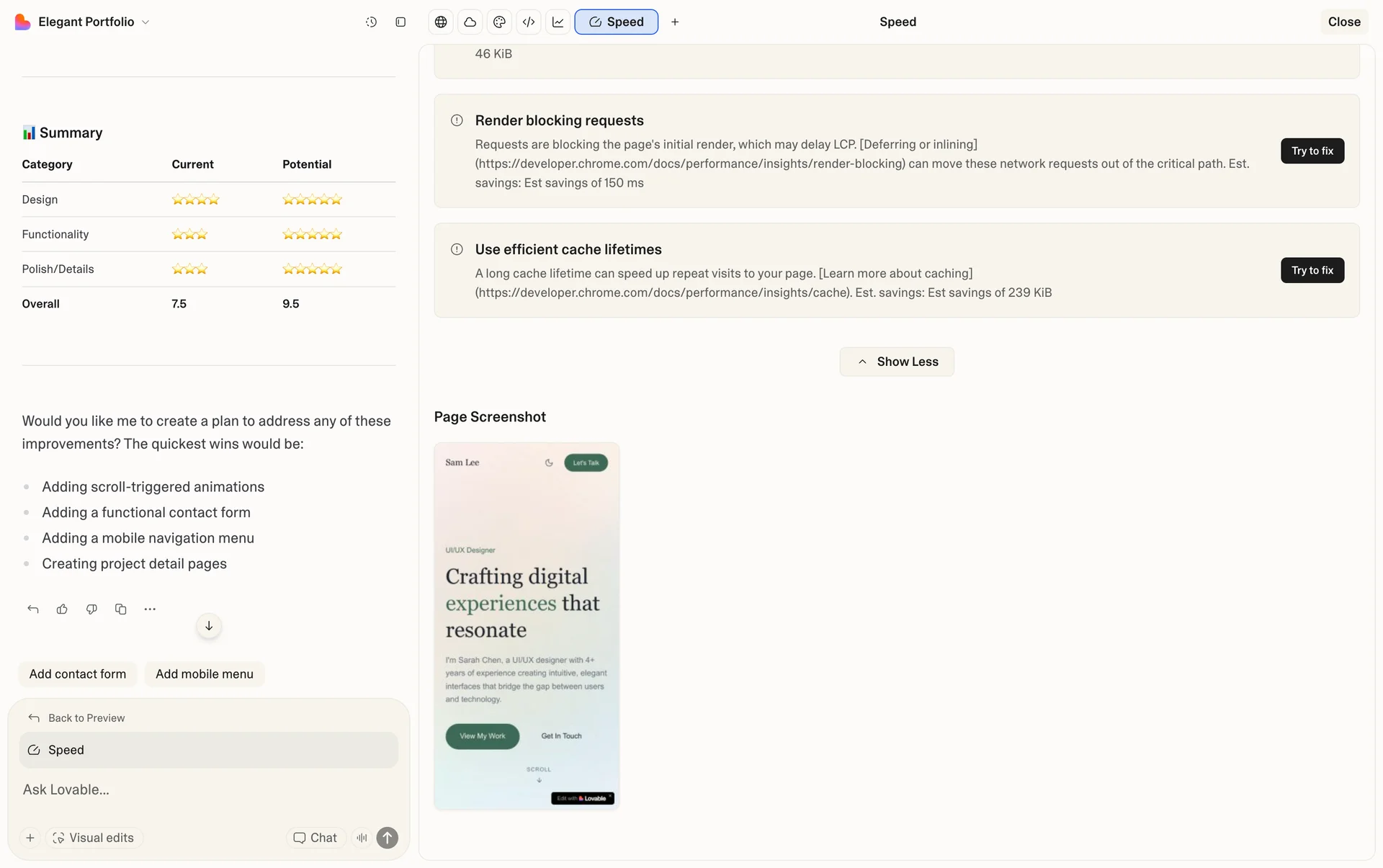The height and width of the screenshot is (868, 1383).
Task: Open more options ellipsis menu
Action: [x=150, y=609]
